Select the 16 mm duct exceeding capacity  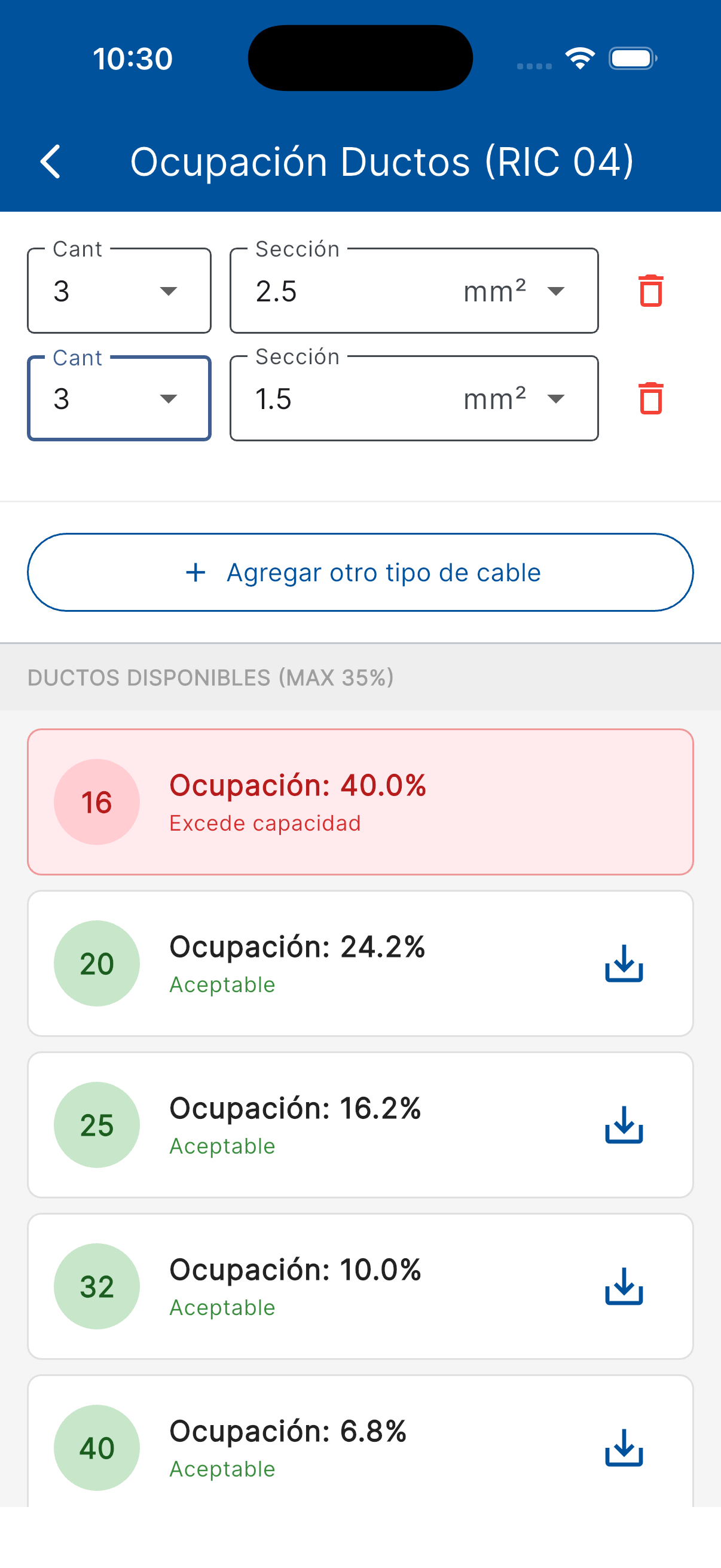(360, 802)
